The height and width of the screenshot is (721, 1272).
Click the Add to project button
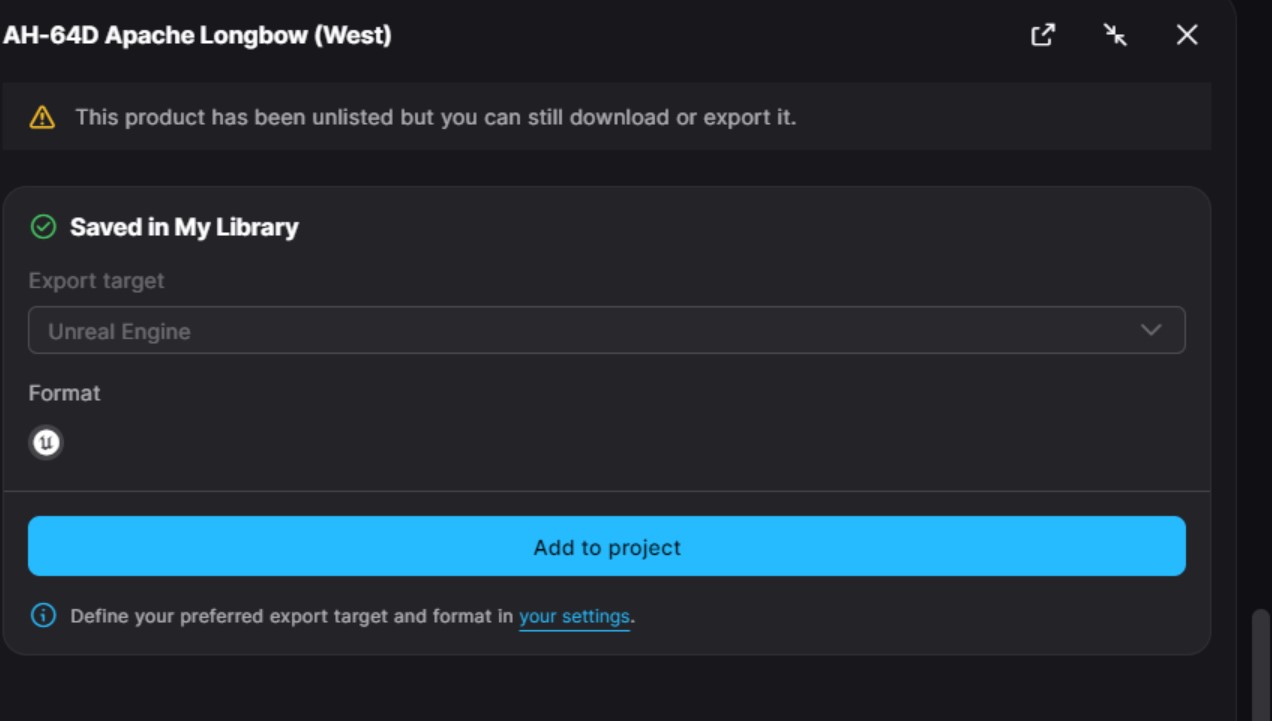pos(607,546)
